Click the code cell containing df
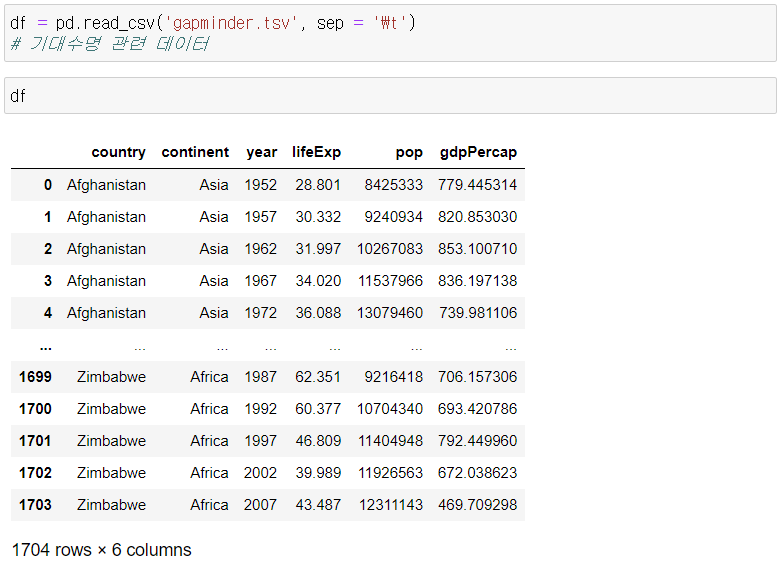This screenshot has width=781, height=564. [390, 96]
